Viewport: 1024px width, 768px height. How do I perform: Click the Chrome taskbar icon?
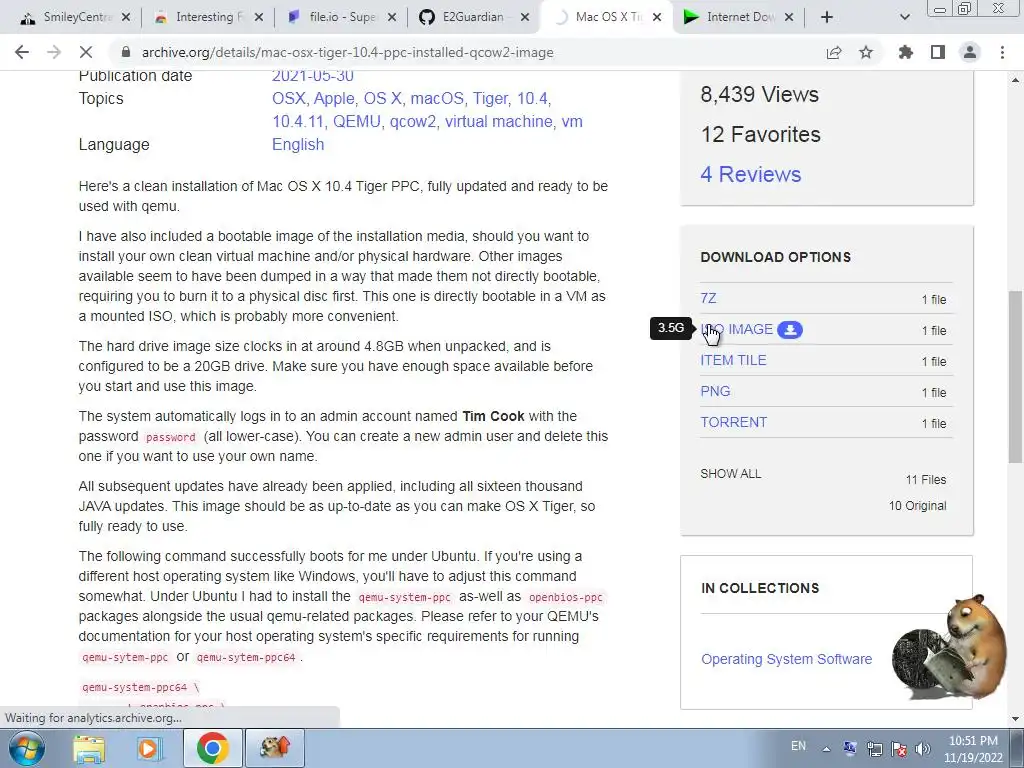[x=212, y=748]
